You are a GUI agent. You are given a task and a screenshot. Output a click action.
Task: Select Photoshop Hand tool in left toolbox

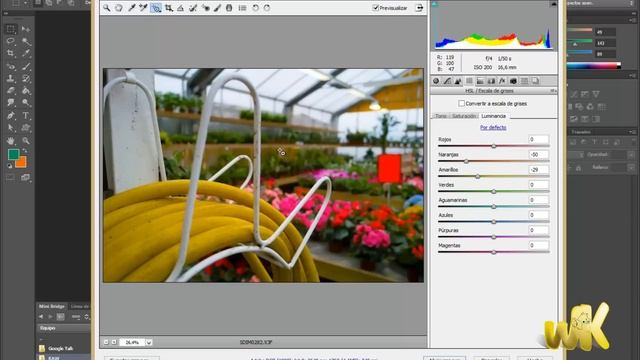click(11, 141)
